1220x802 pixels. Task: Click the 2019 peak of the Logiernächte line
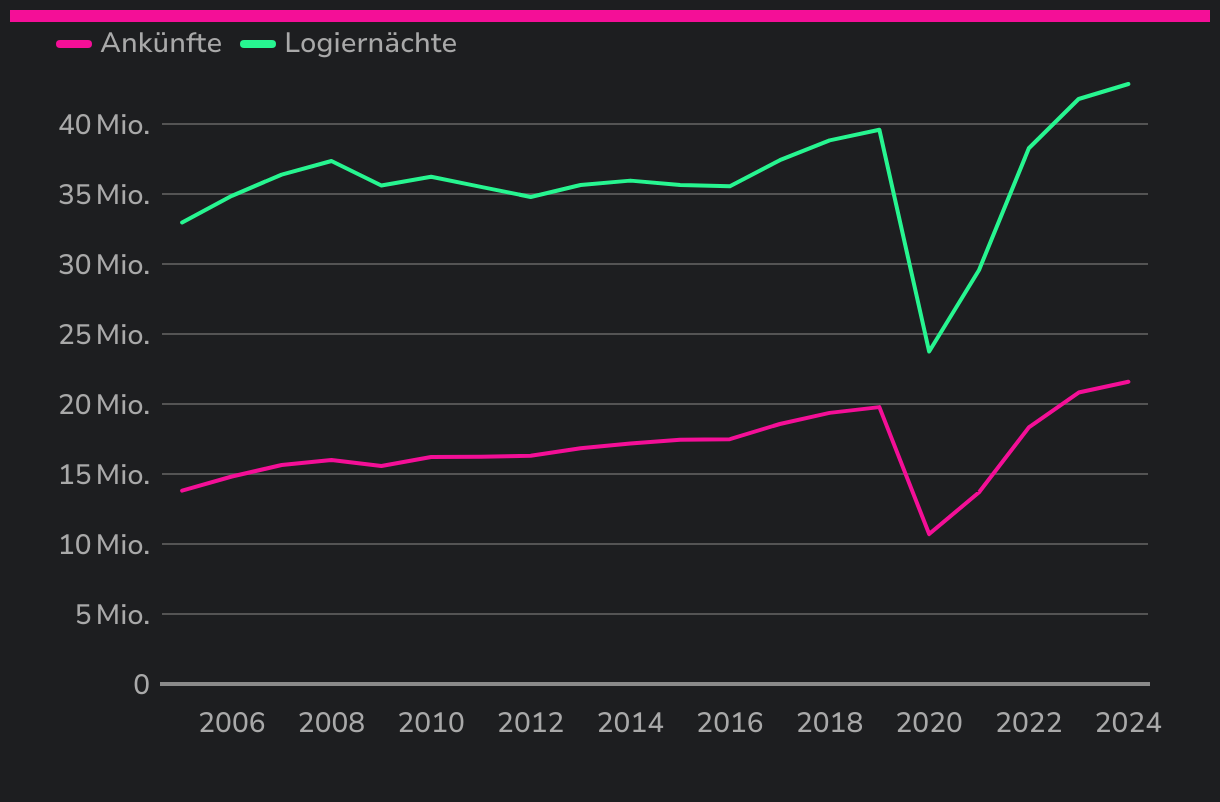(879, 130)
